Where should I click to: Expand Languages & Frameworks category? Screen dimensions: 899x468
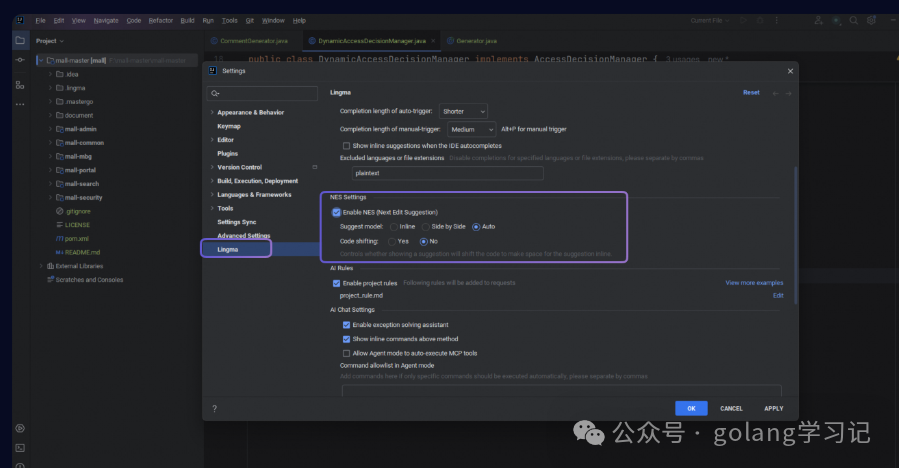(212, 195)
